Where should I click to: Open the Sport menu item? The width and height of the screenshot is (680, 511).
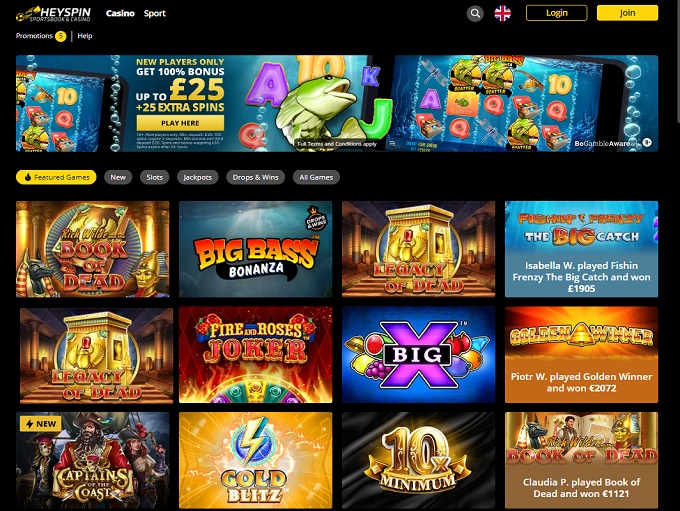pos(155,13)
